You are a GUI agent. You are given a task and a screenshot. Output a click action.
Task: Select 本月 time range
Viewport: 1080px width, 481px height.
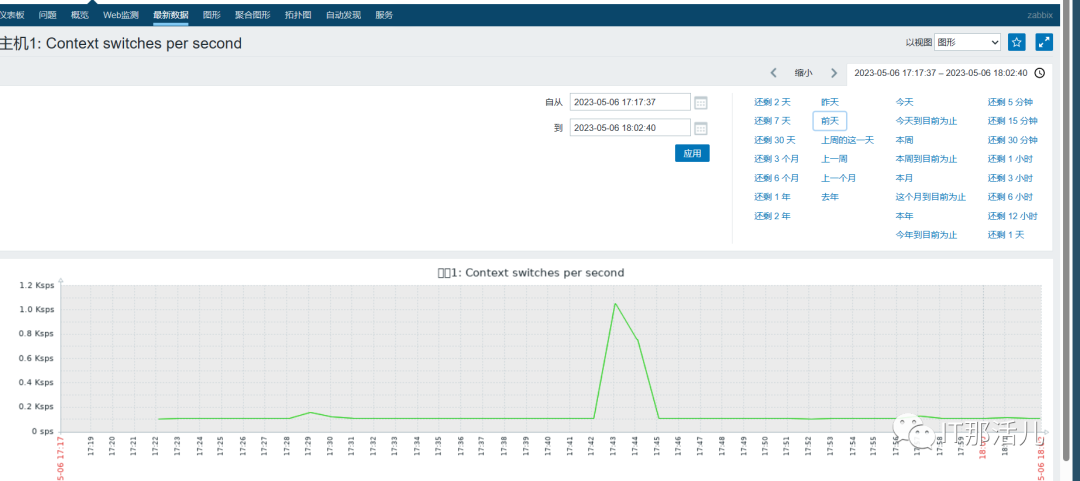point(904,178)
